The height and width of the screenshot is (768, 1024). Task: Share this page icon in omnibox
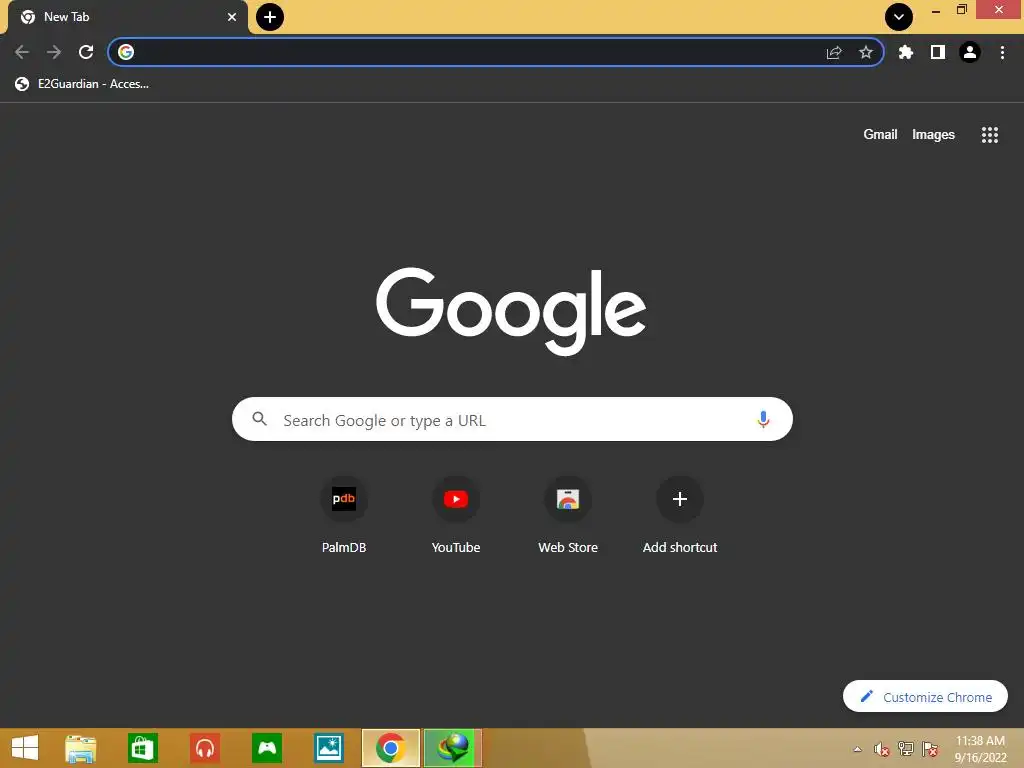point(834,52)
